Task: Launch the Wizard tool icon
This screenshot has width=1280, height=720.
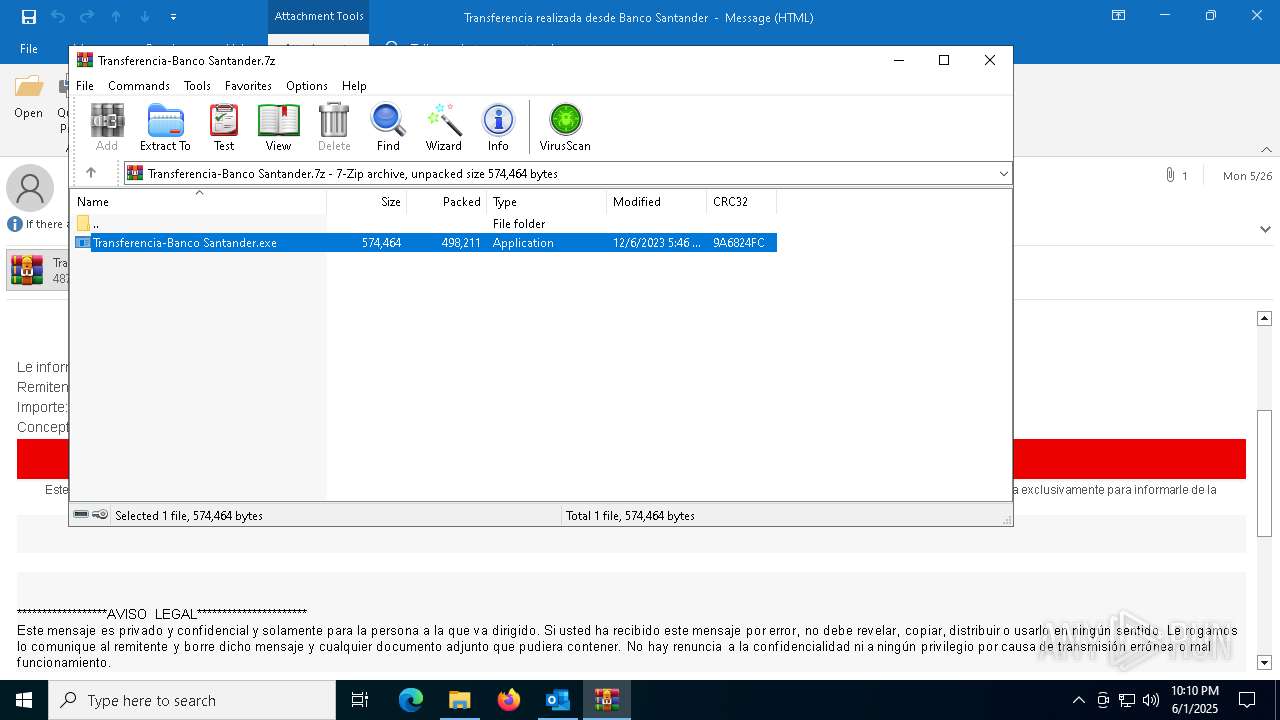Action: click(x=443, y=127)
